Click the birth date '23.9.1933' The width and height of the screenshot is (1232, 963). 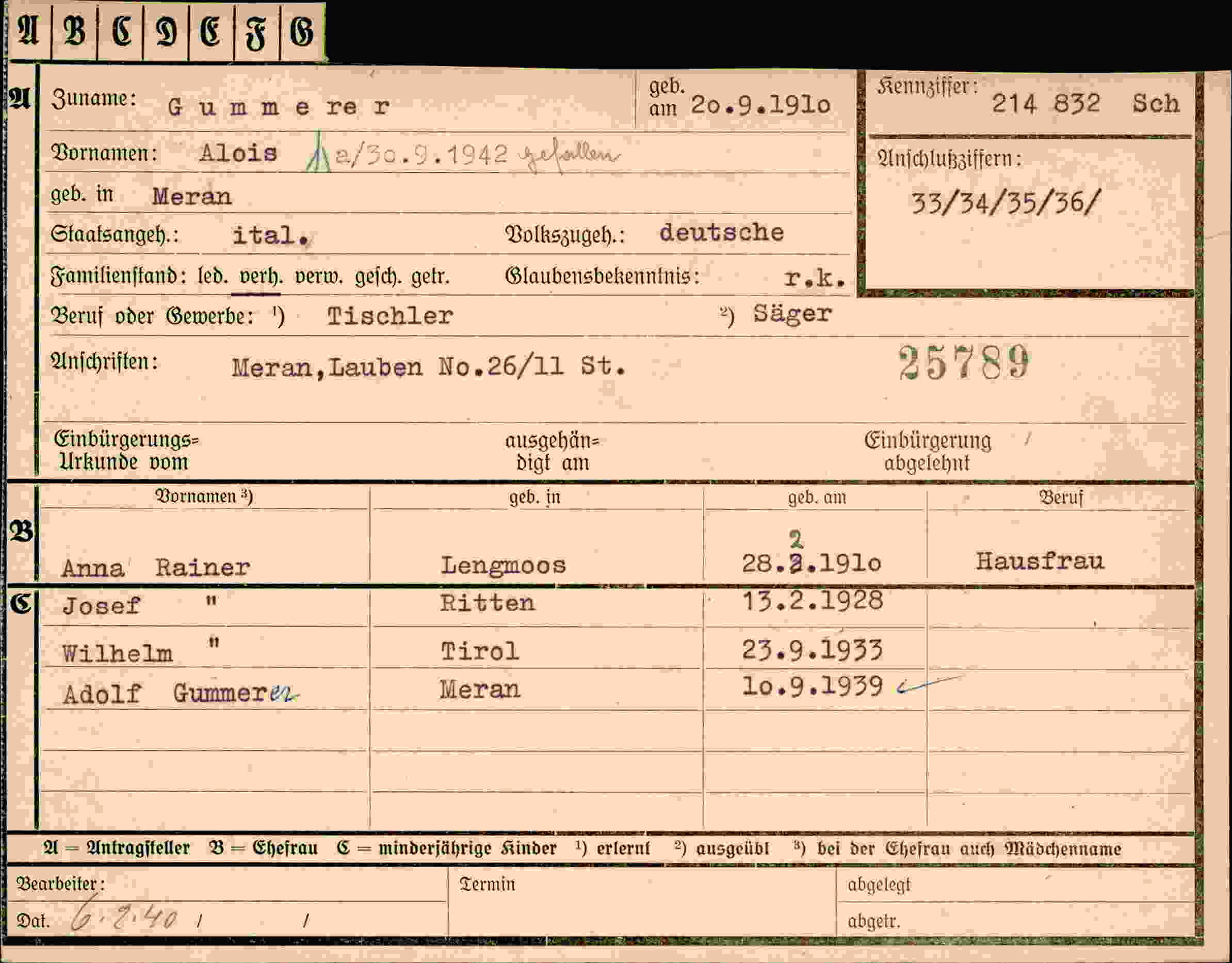(813, 650)
